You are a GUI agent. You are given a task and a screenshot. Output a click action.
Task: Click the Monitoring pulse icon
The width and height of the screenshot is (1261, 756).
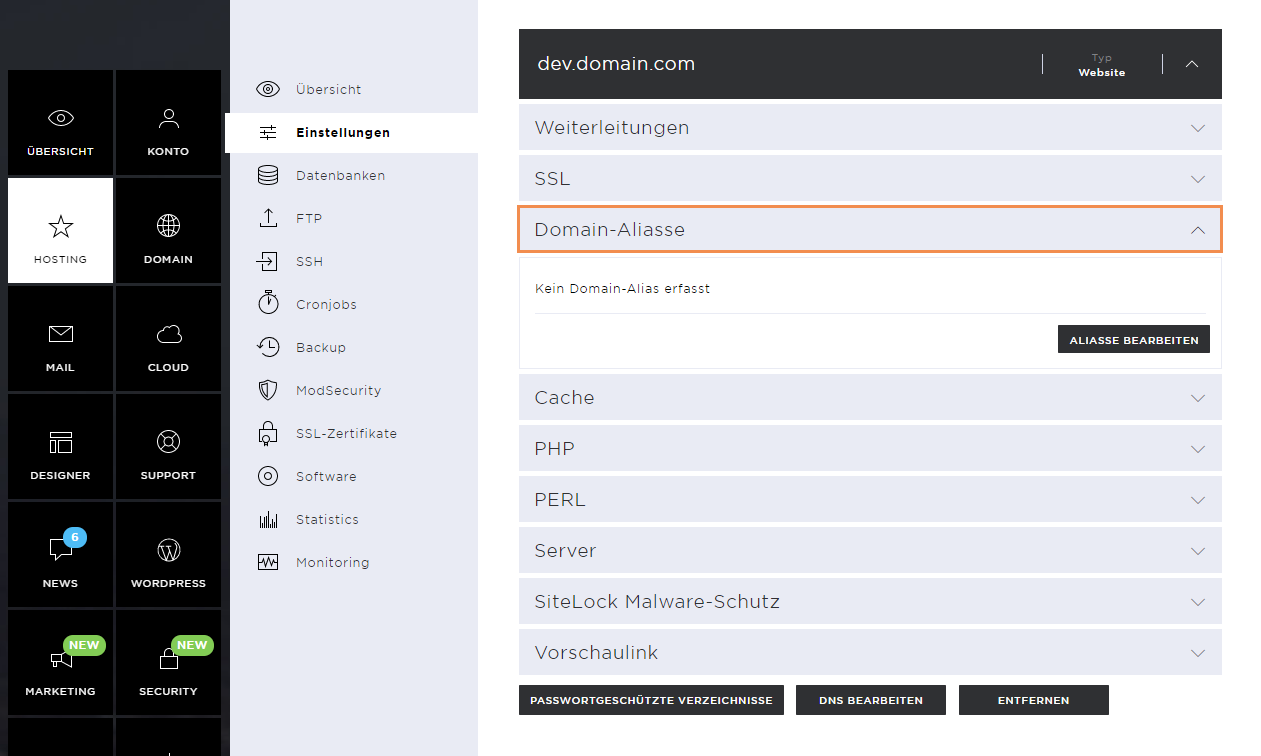click(x=268, y=562)
